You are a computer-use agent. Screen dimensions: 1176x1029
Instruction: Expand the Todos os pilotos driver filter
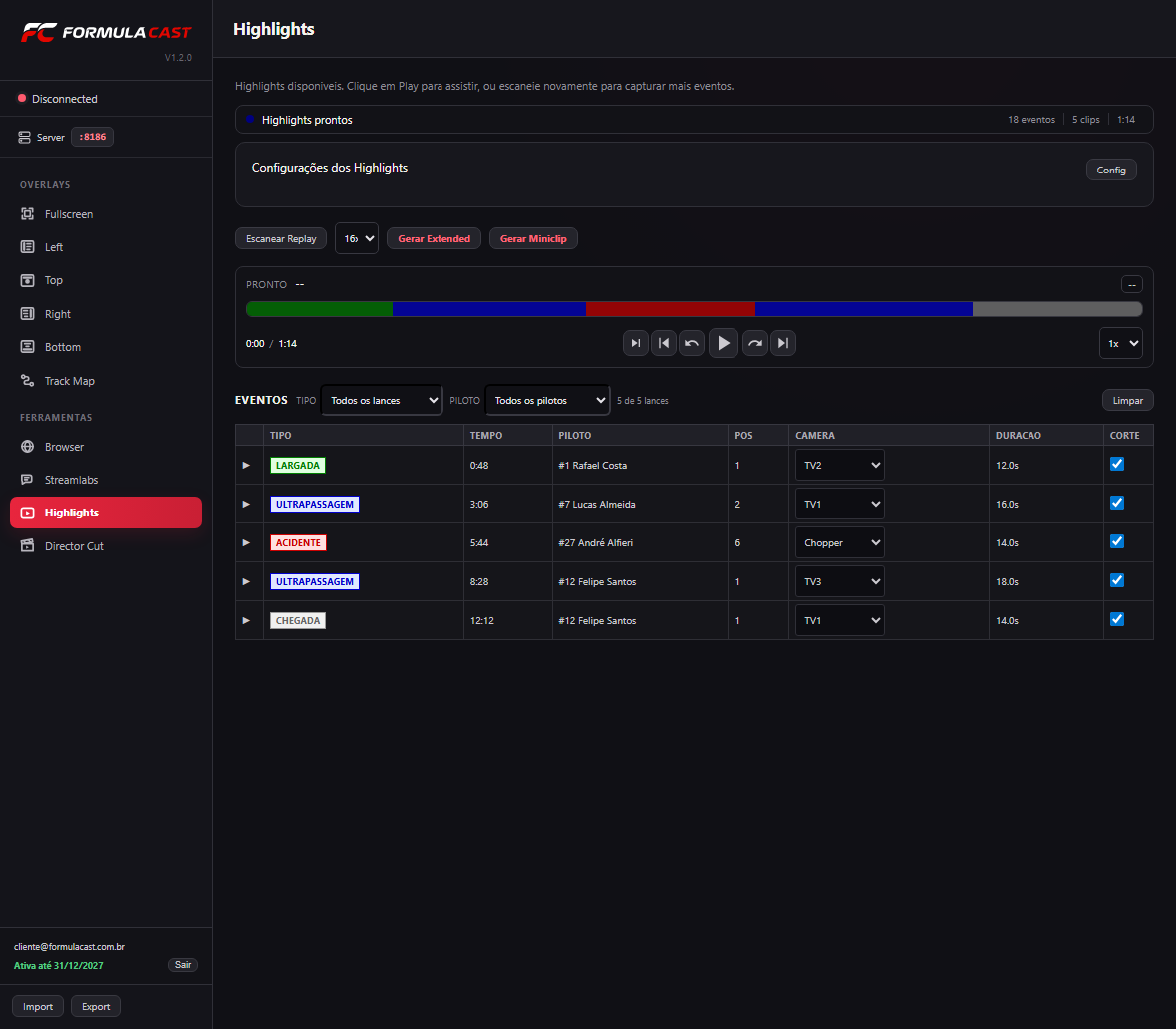(x=547, y=400)
